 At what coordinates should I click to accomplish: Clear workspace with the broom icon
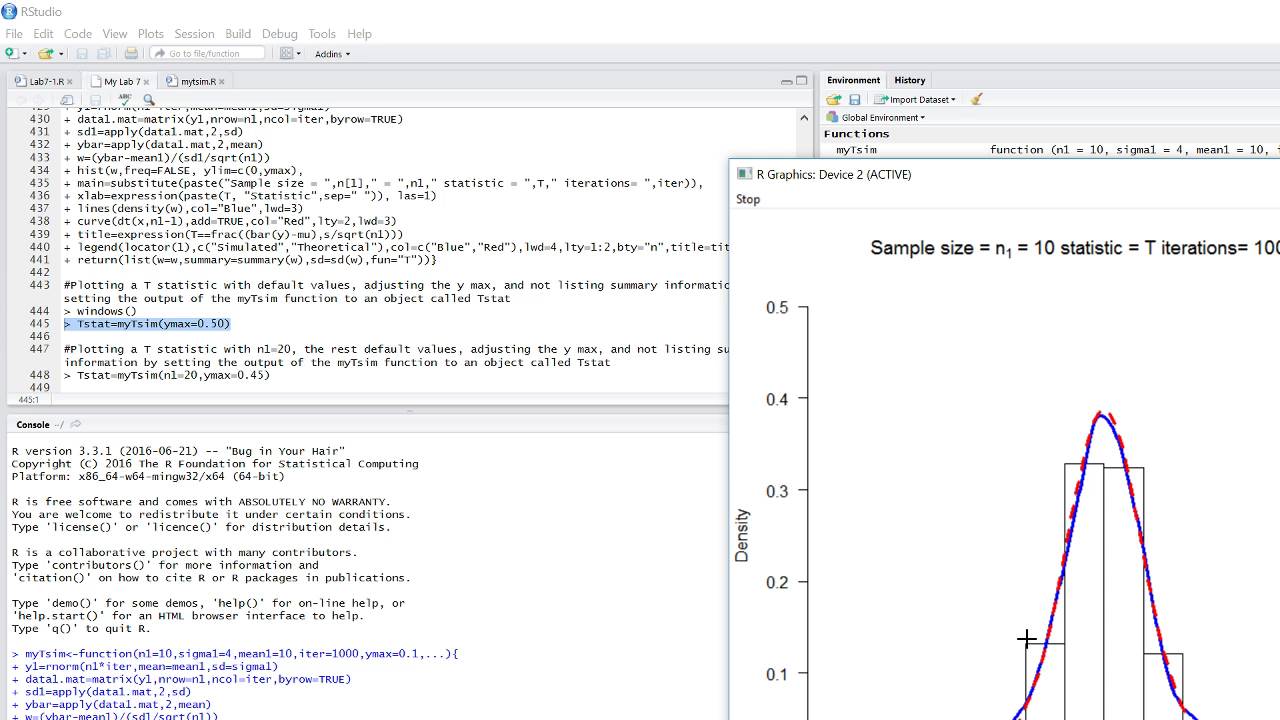[x=977, y=99]
